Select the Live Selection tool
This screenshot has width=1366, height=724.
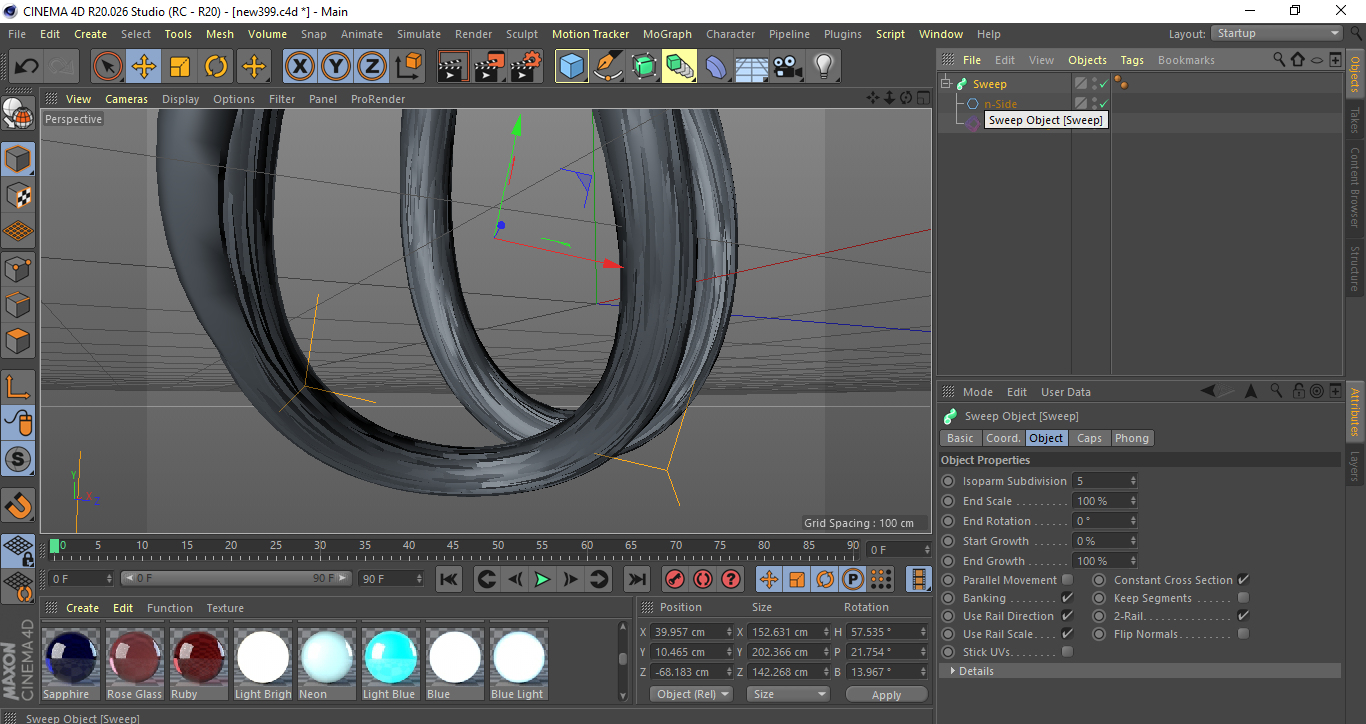(x=108, y=67)
